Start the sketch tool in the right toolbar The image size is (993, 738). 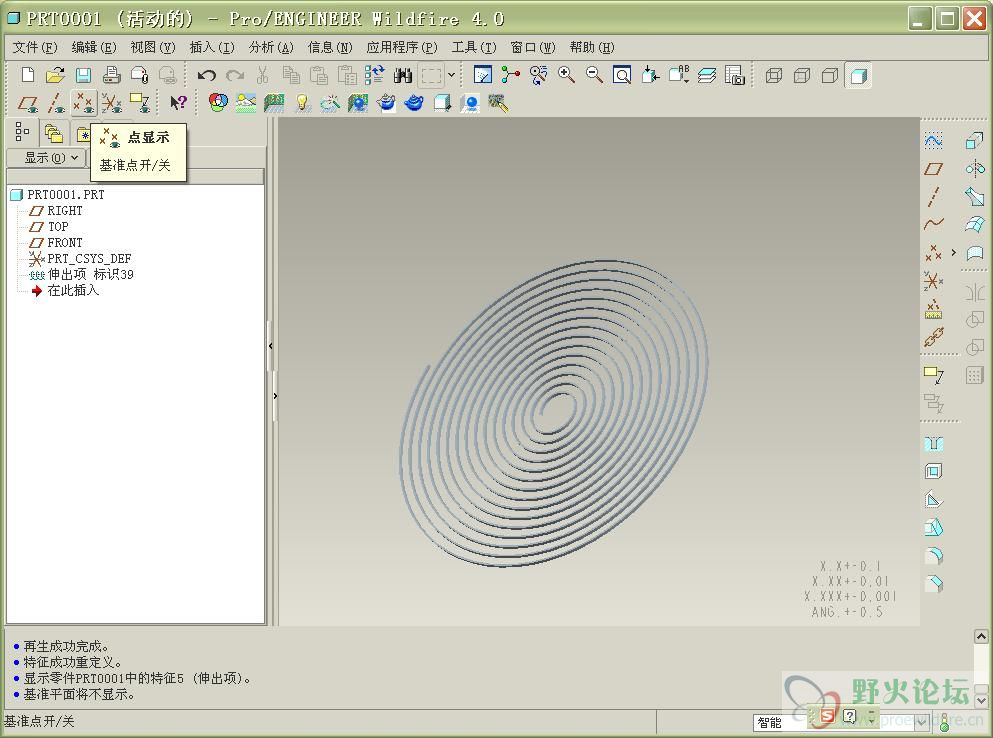[933, 141]
